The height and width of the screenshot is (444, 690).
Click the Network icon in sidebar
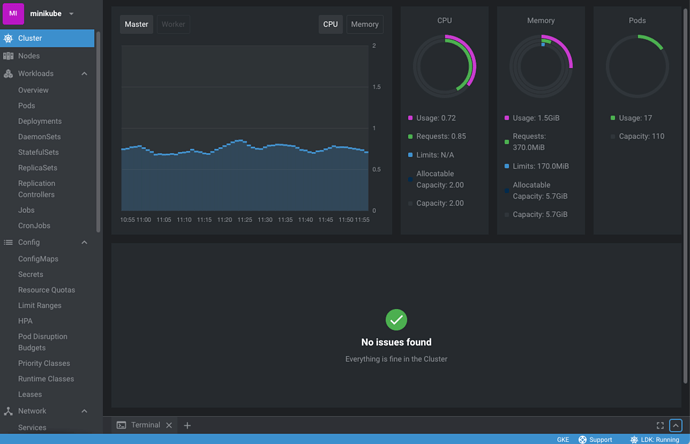click(9, 411)
